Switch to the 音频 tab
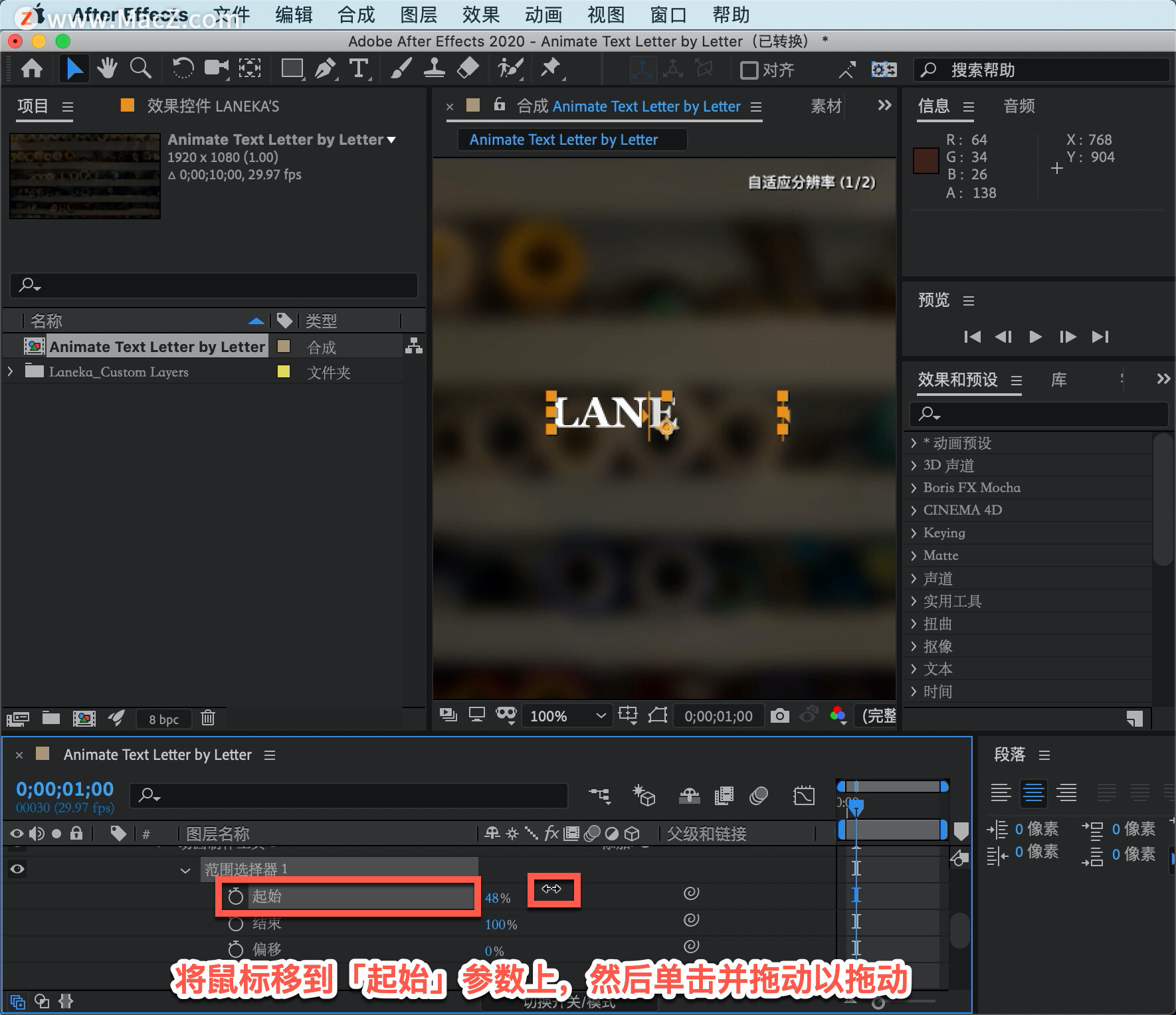This screenshot has width=1176, height=1015. tap(1019, 106)
